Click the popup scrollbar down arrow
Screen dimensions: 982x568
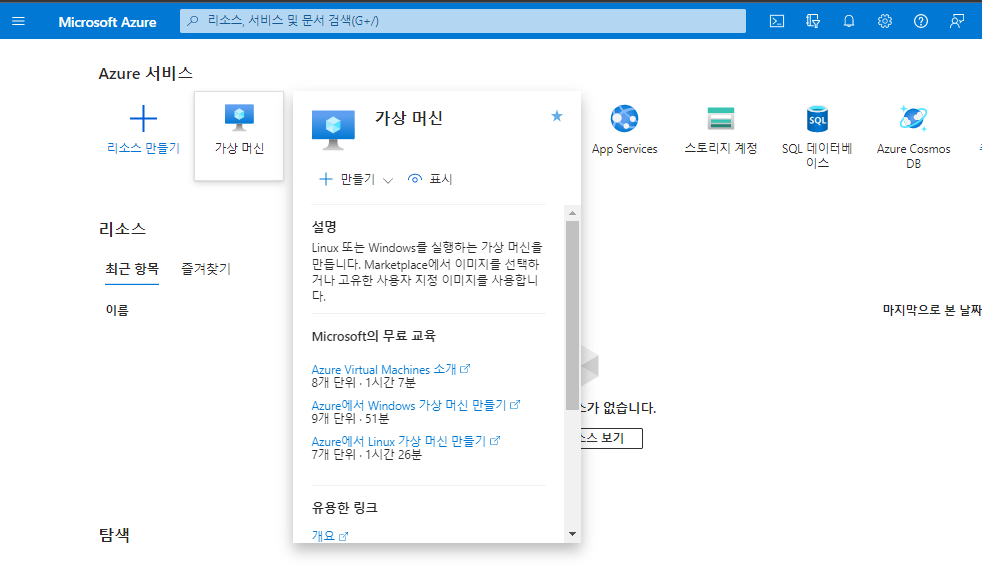pos(572,534)
